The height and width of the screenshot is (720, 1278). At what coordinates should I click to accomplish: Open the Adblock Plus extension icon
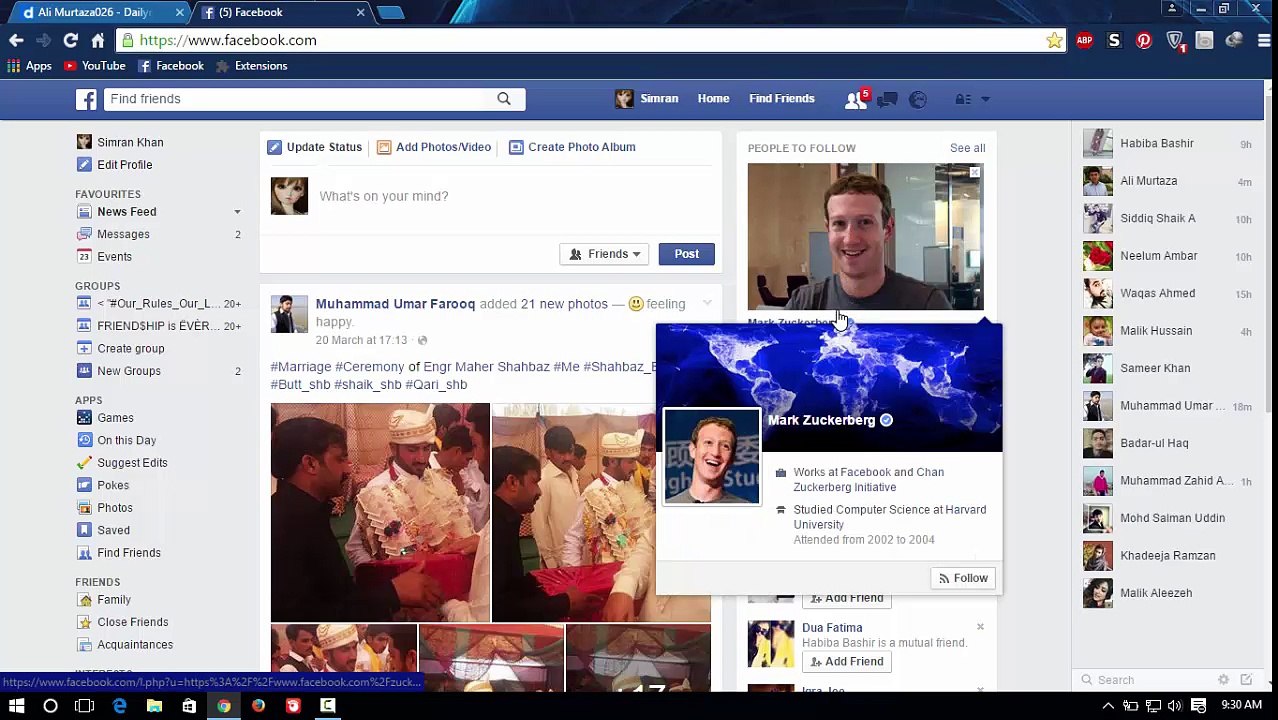click(1084, 40)
